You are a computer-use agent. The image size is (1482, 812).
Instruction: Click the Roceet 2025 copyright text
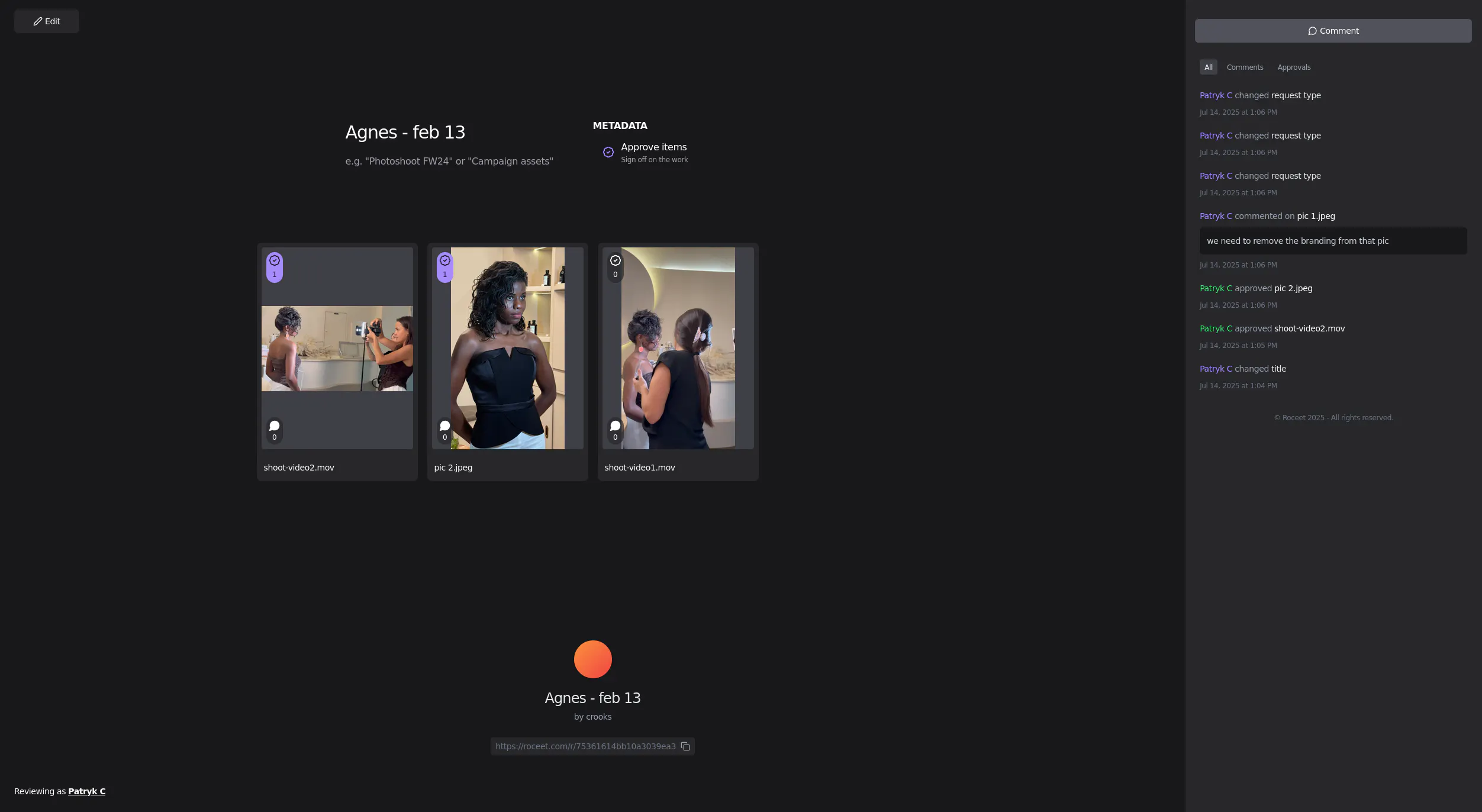tap(1333, 418)
